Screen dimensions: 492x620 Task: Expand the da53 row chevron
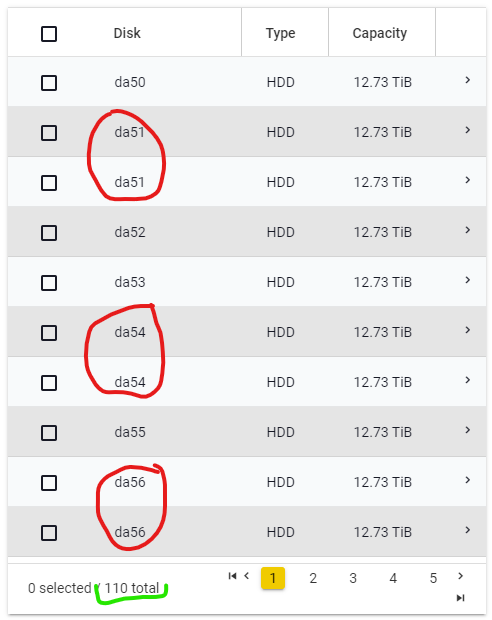tap(467, 280)
